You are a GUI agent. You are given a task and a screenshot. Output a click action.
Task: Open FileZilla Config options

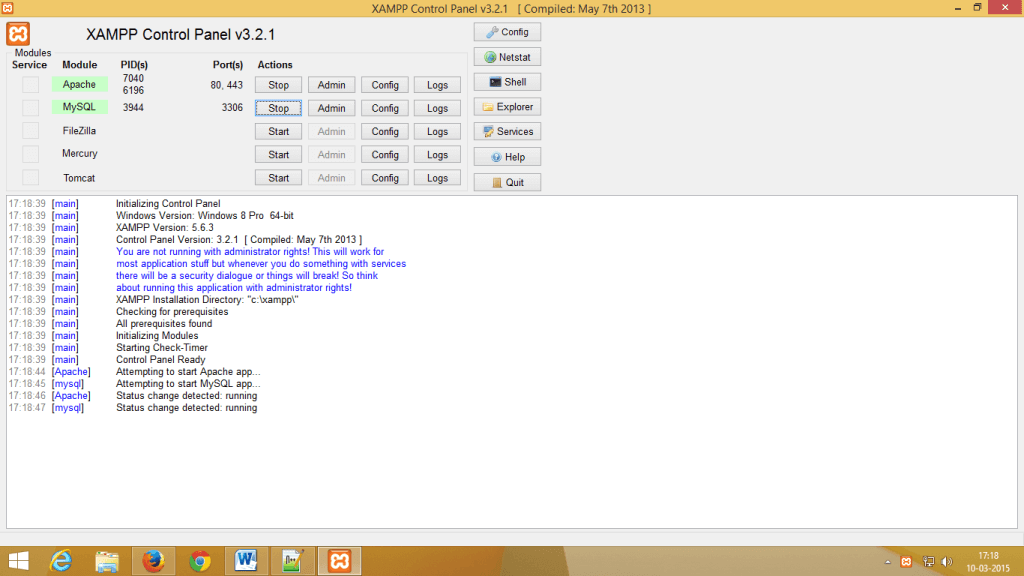click(x=385, y=131)
